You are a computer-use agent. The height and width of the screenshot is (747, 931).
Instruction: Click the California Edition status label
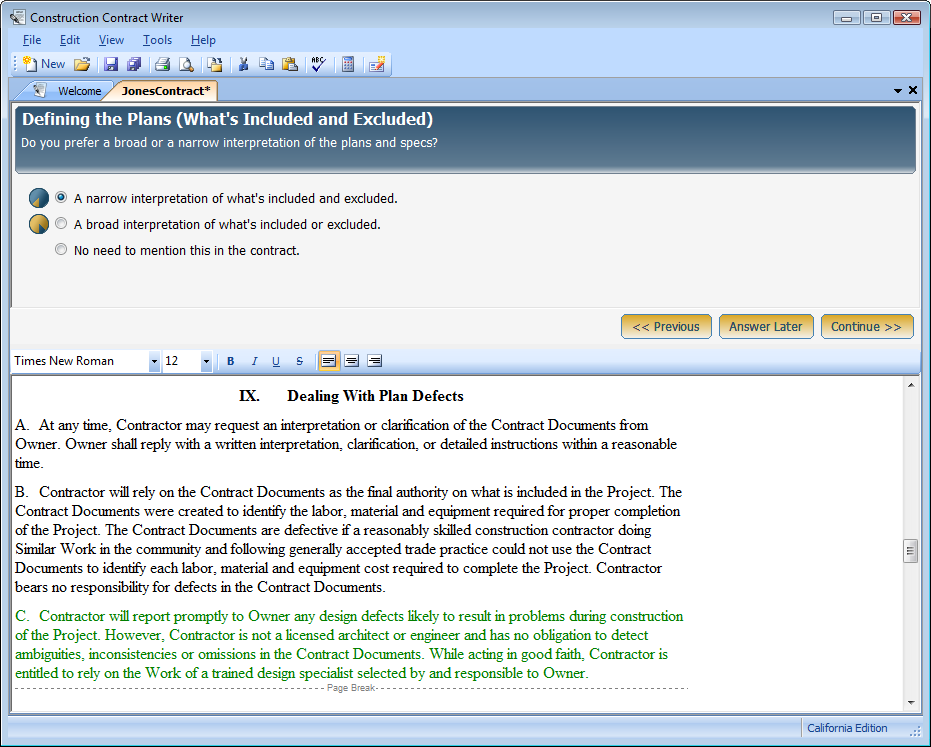(x=847, y=728)
